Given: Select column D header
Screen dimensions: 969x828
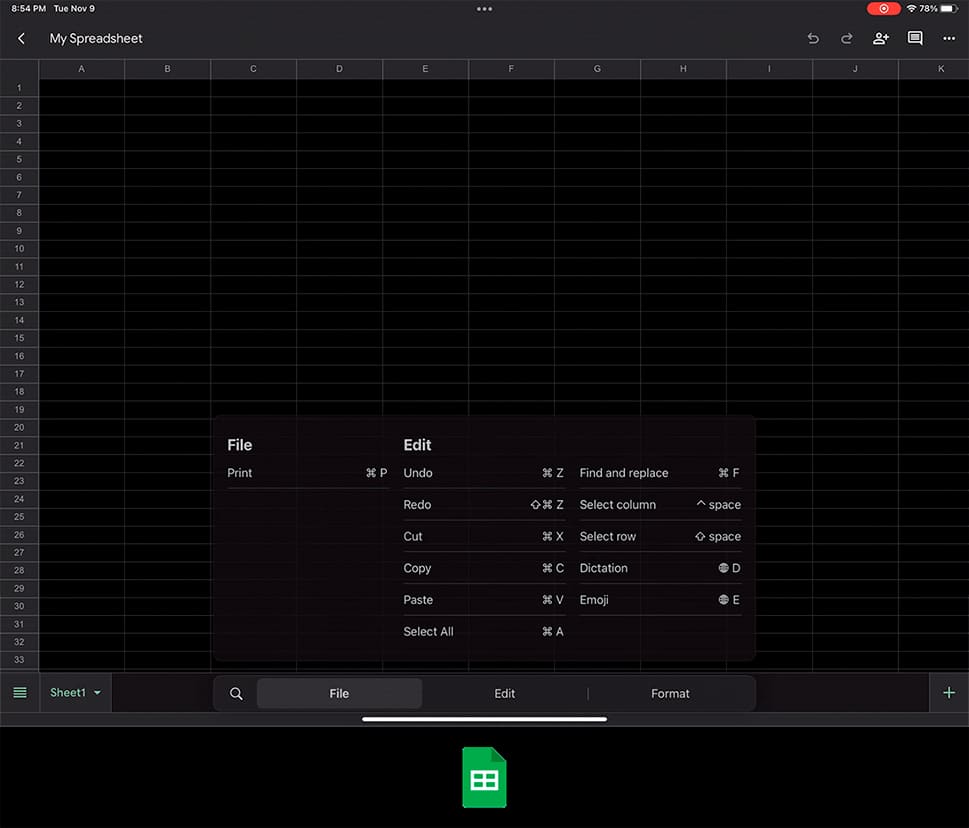Looking at the screenshot, I should [x=339, y=69].
